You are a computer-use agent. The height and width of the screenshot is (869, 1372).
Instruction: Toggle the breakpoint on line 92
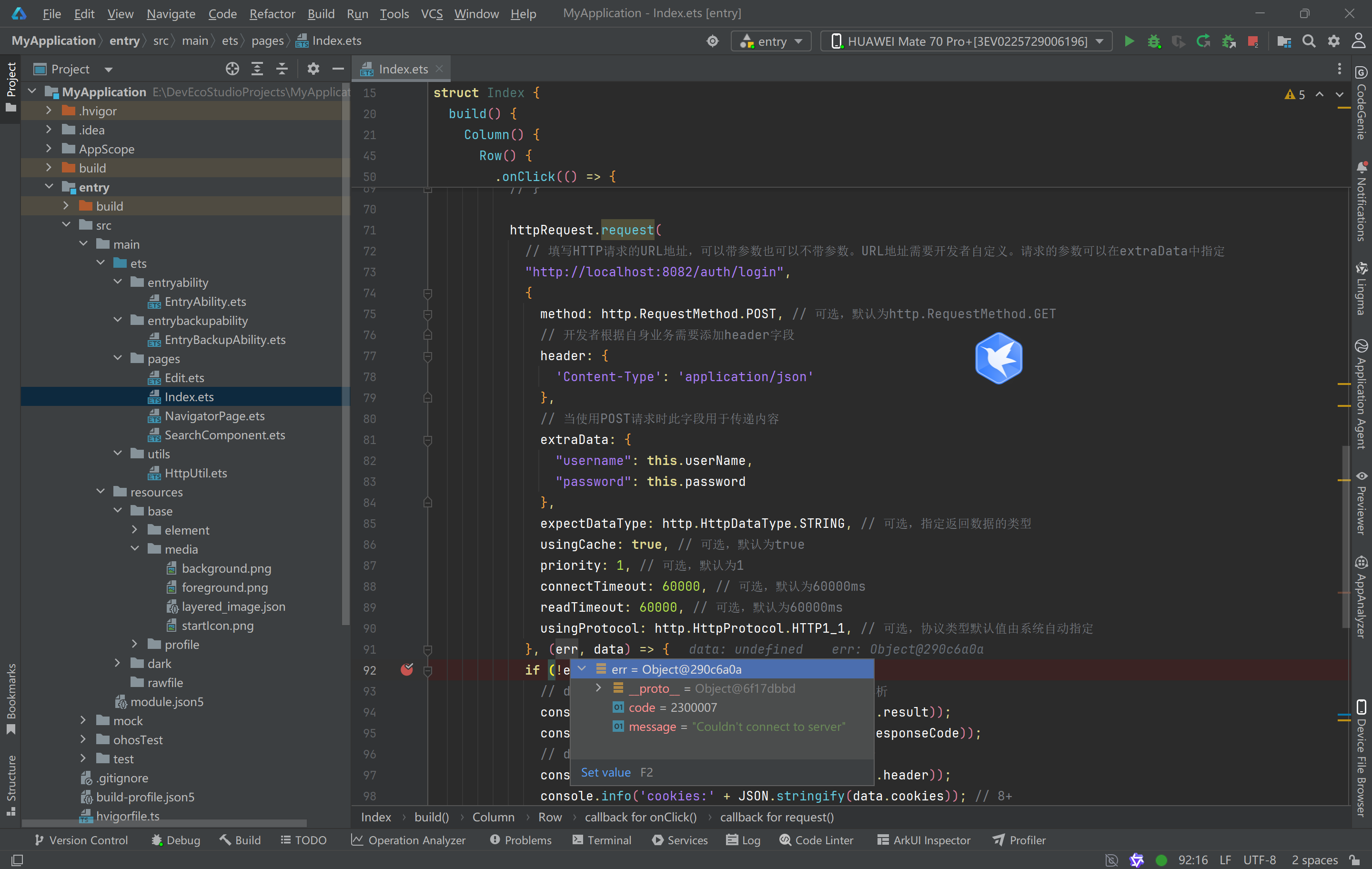pos(407,669)
